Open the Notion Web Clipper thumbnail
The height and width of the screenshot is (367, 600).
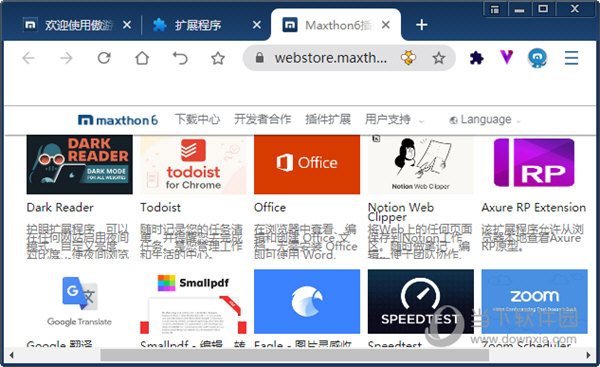(421, 165)
